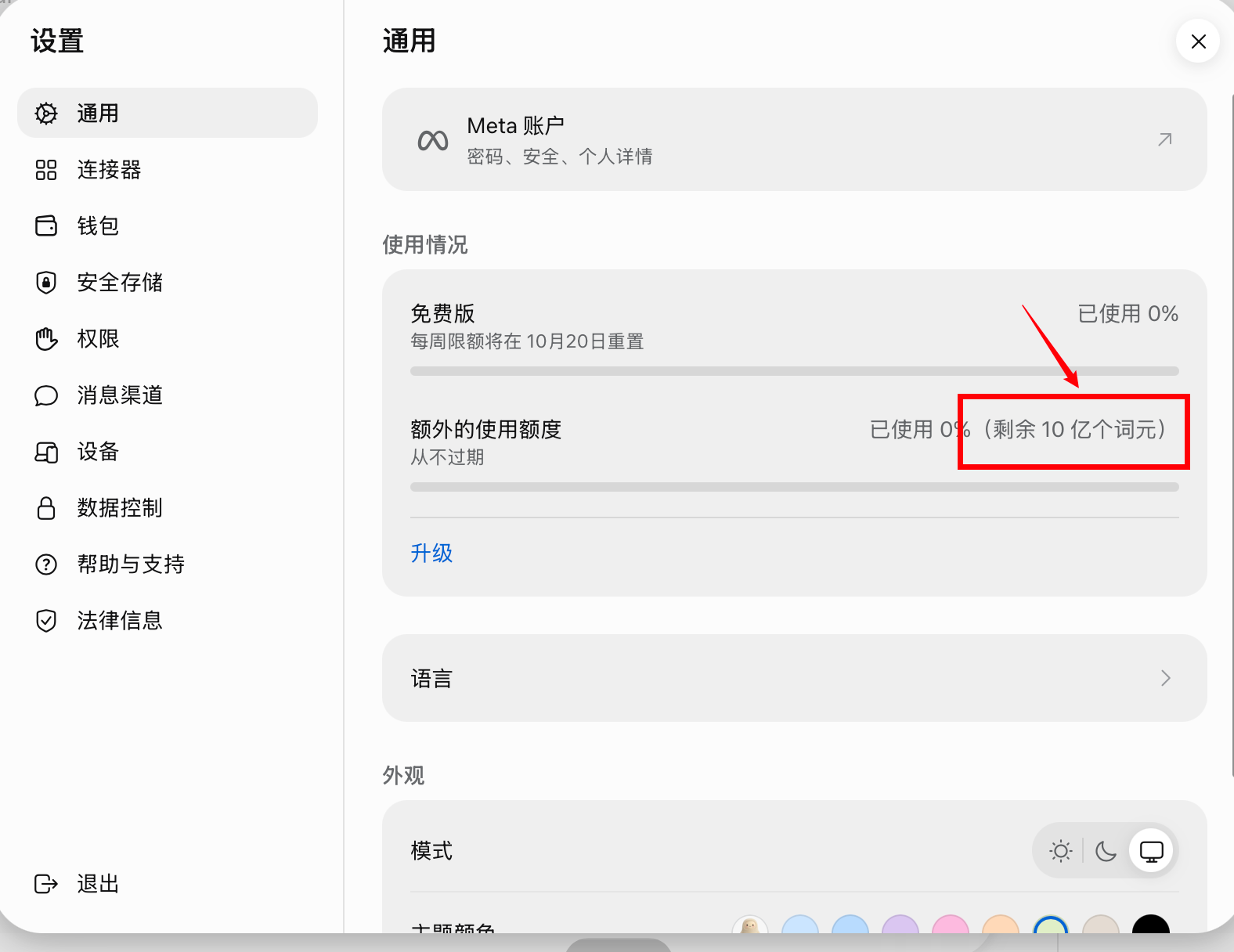This screenshot has height=952, width=1234.
Task: Choose the purple theme color swatch
Action: tap(900, 924)
